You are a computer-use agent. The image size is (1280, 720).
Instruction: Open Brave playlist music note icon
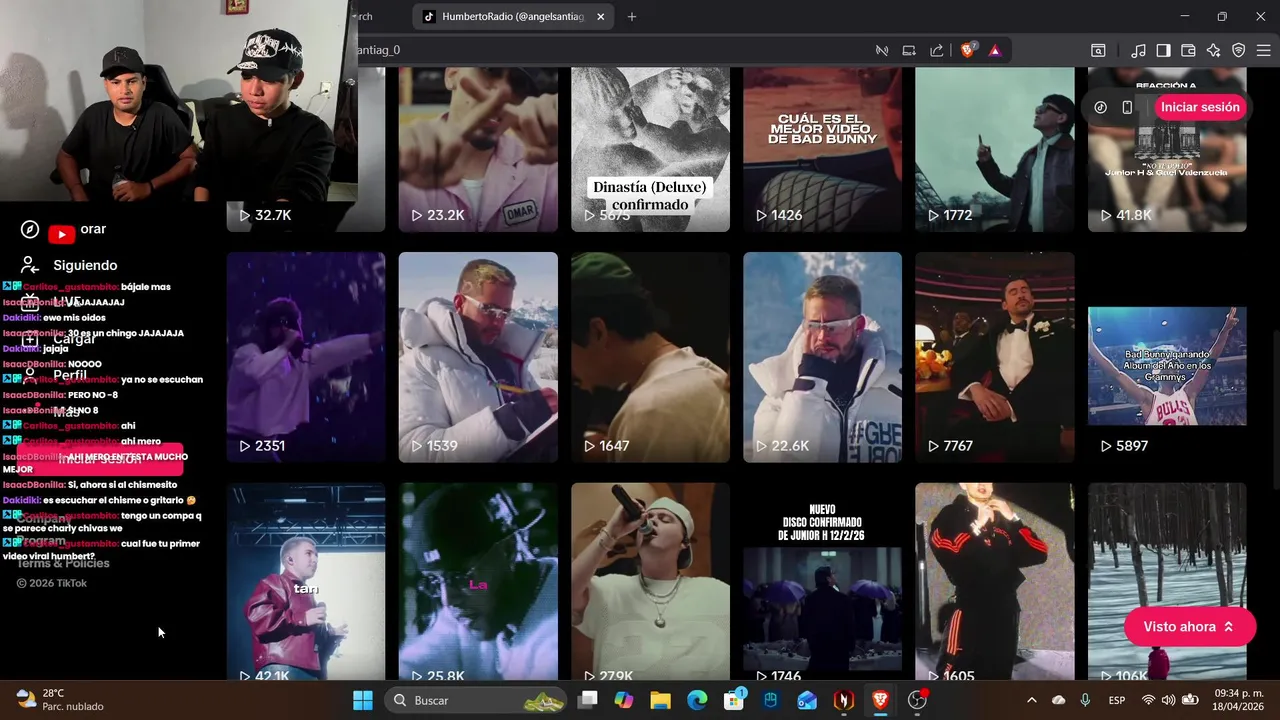point(1138,50)
